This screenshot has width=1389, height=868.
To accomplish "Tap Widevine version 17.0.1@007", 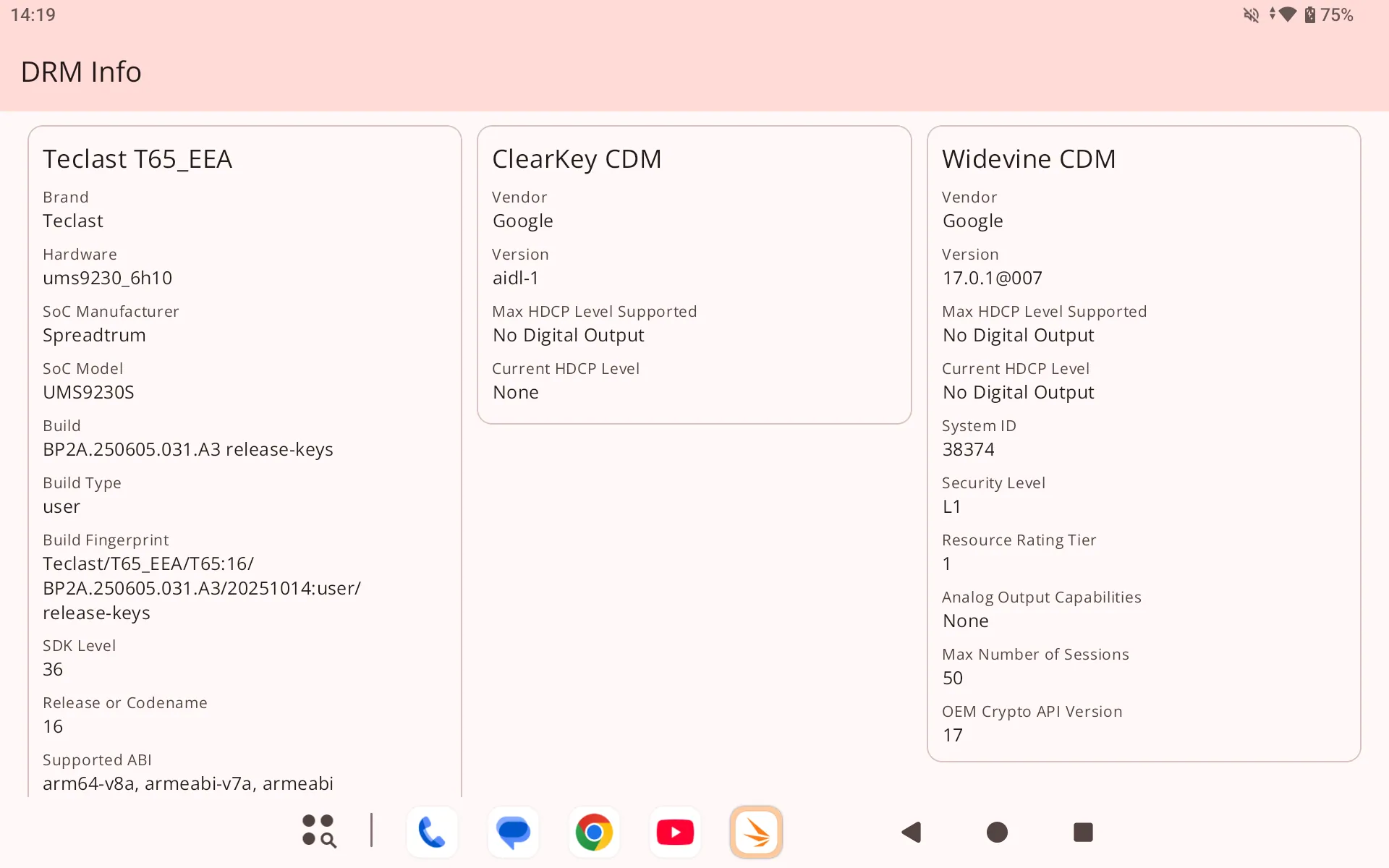I will point(992,278).
